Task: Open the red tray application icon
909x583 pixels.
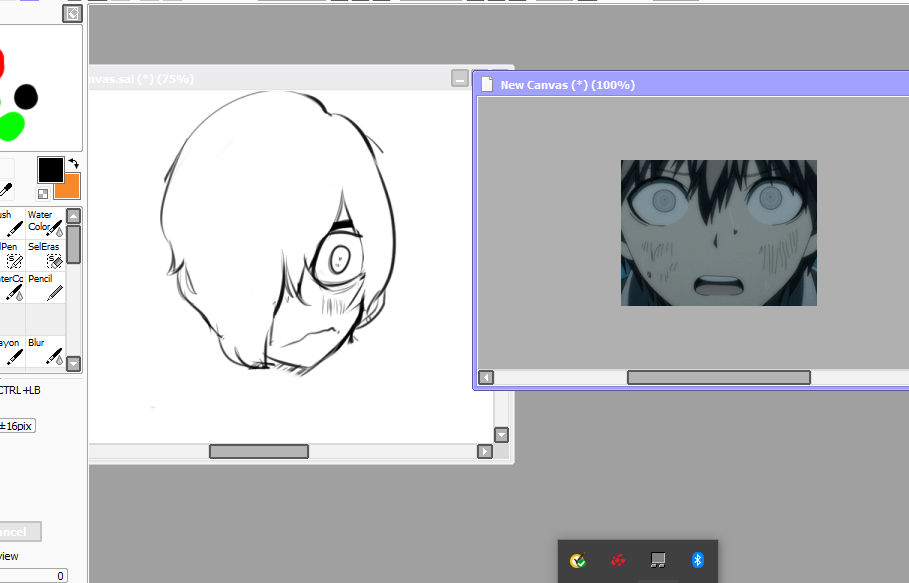Action: tap(619, 560)
